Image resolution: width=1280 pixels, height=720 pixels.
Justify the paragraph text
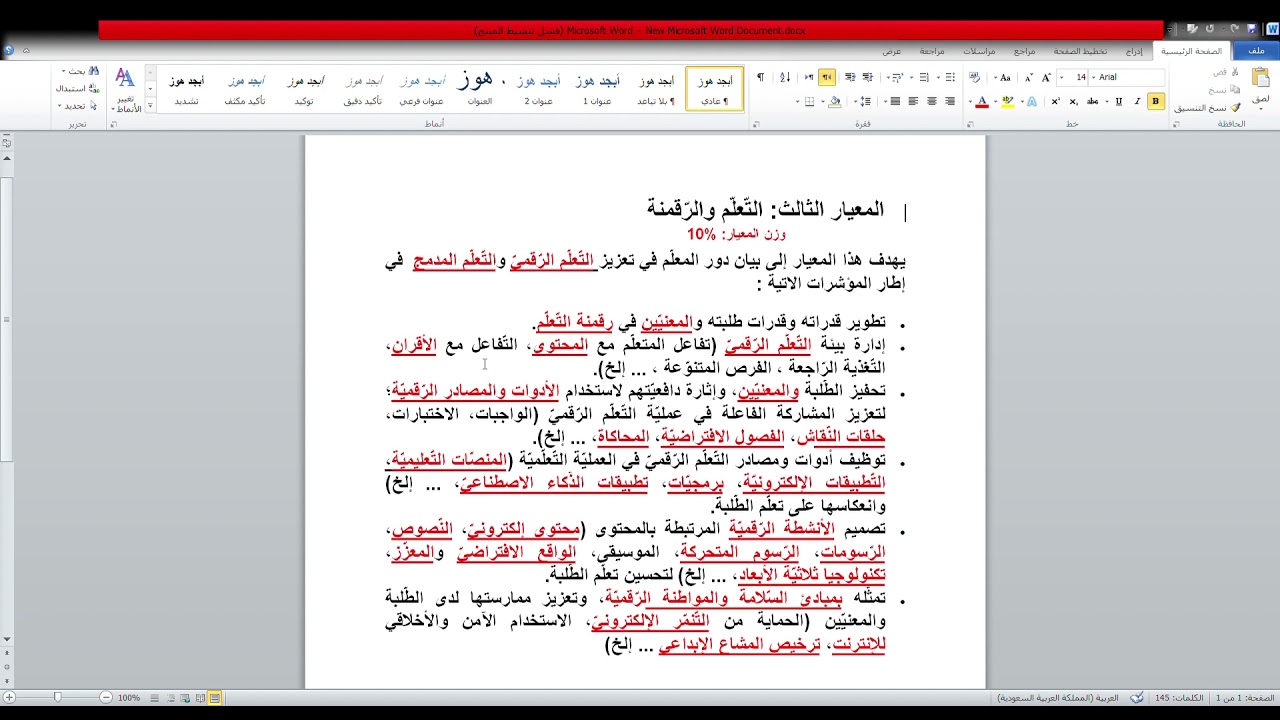[895, 101]
